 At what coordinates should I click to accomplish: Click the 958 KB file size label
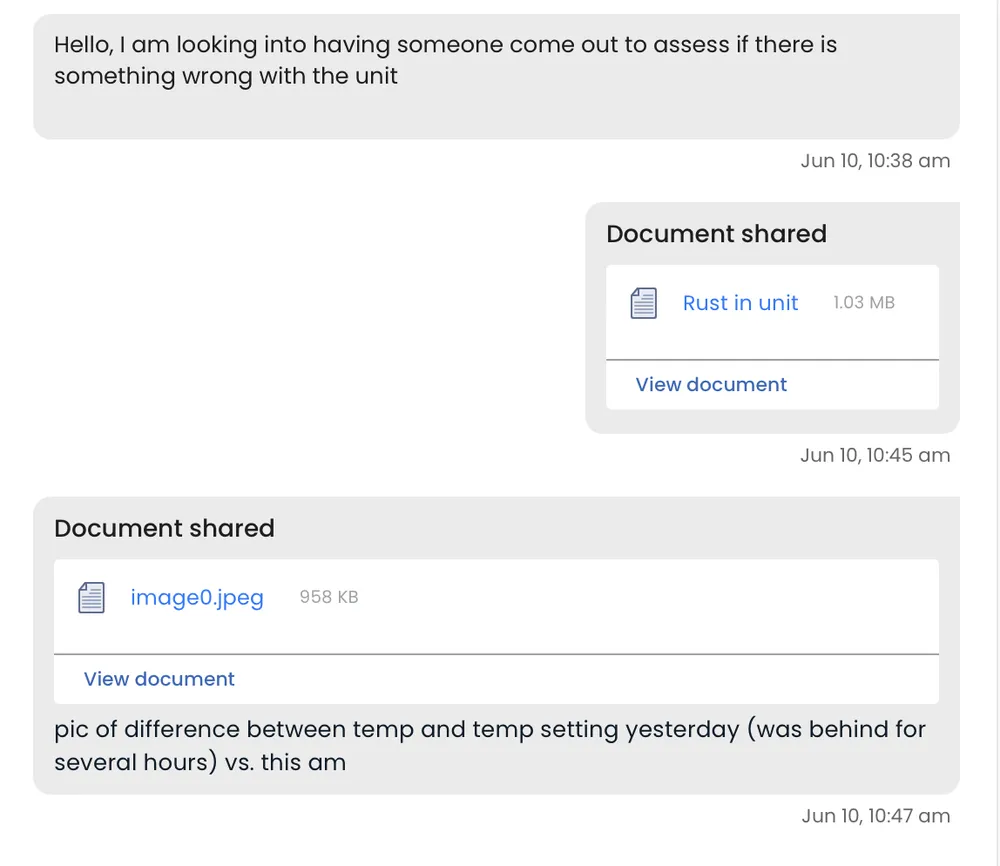[329, 597]
